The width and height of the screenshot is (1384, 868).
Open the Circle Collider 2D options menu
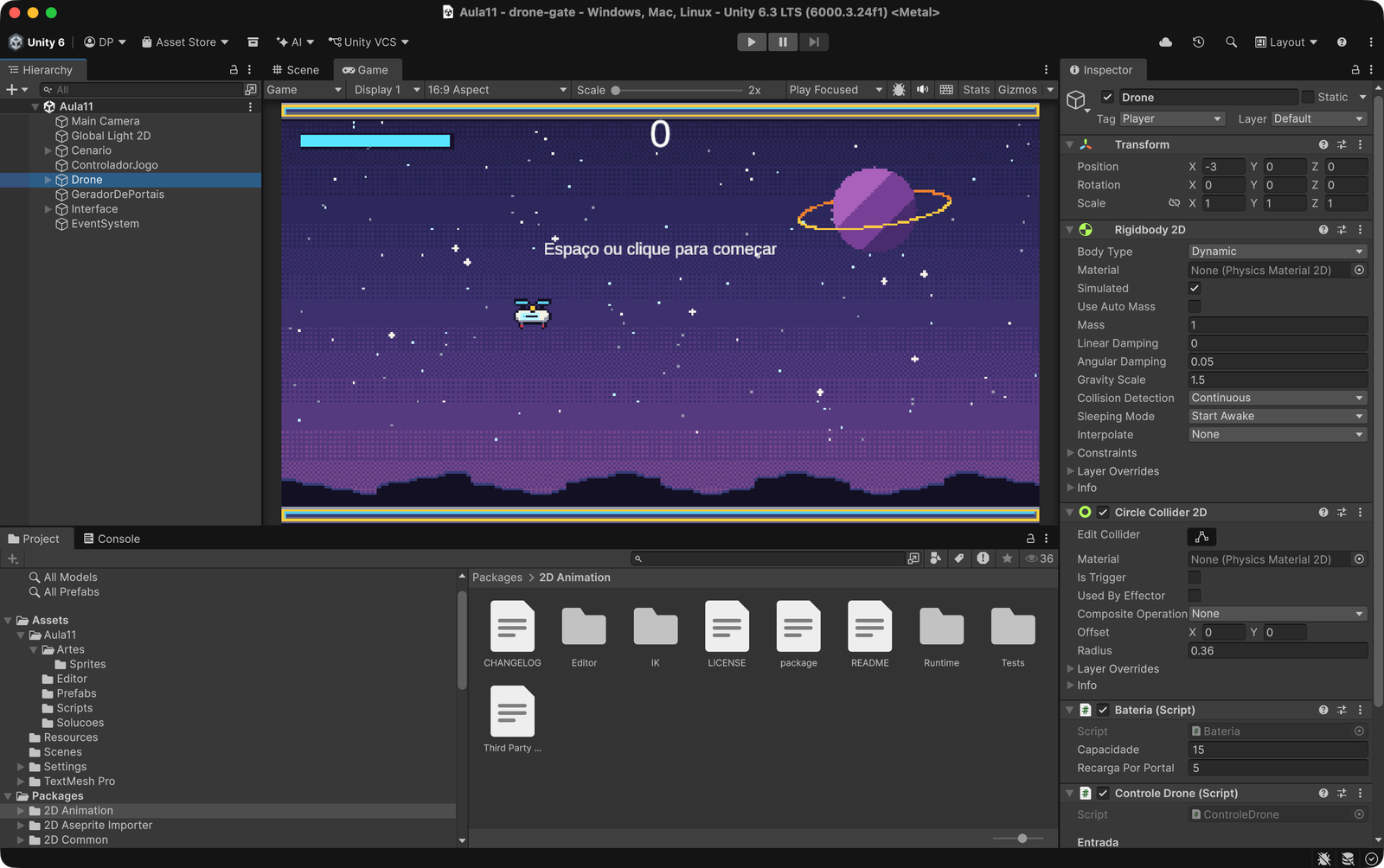(1360, 513)
